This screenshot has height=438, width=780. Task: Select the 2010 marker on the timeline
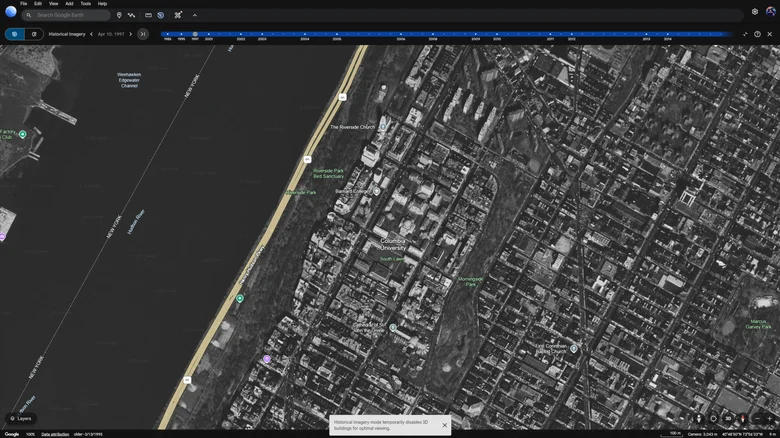496,35
